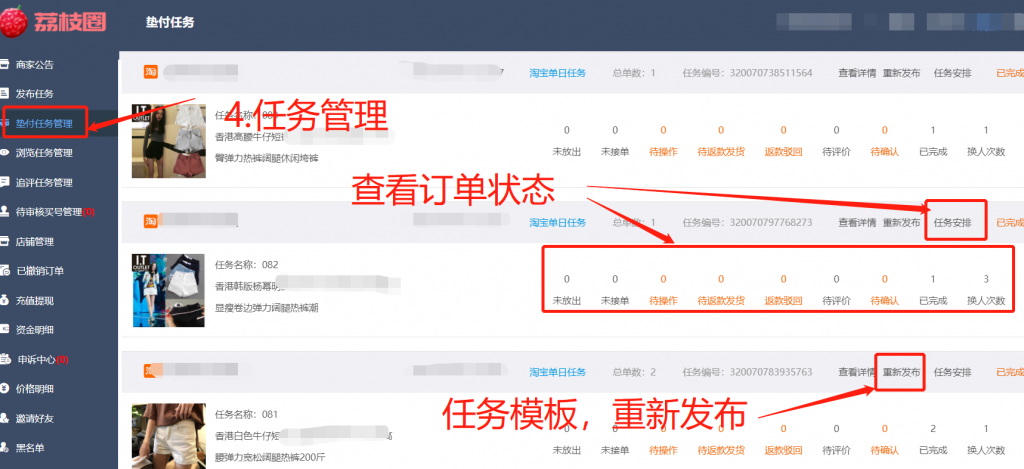This screenshot has height=469, width=1024.
Task: Click 任务名称: 081 text
Action: 247,414
